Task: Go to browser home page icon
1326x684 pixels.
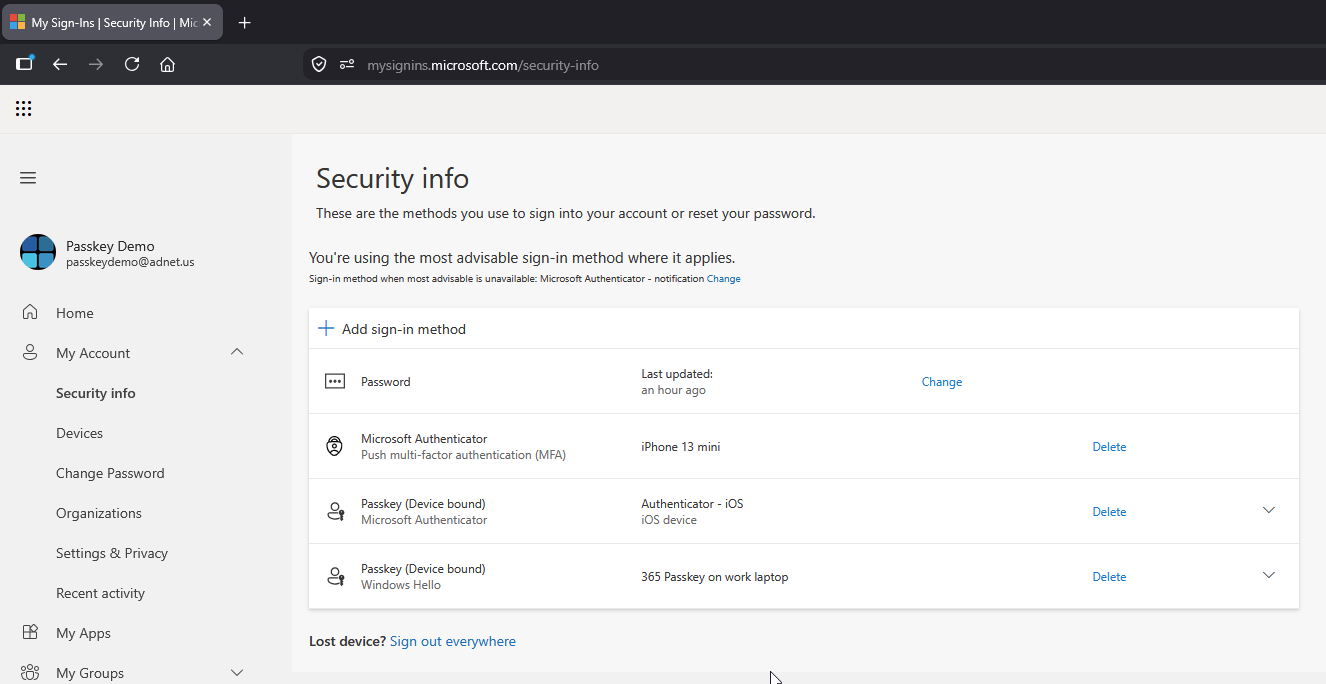Action: pyautogui.click(x=168, y=64)
